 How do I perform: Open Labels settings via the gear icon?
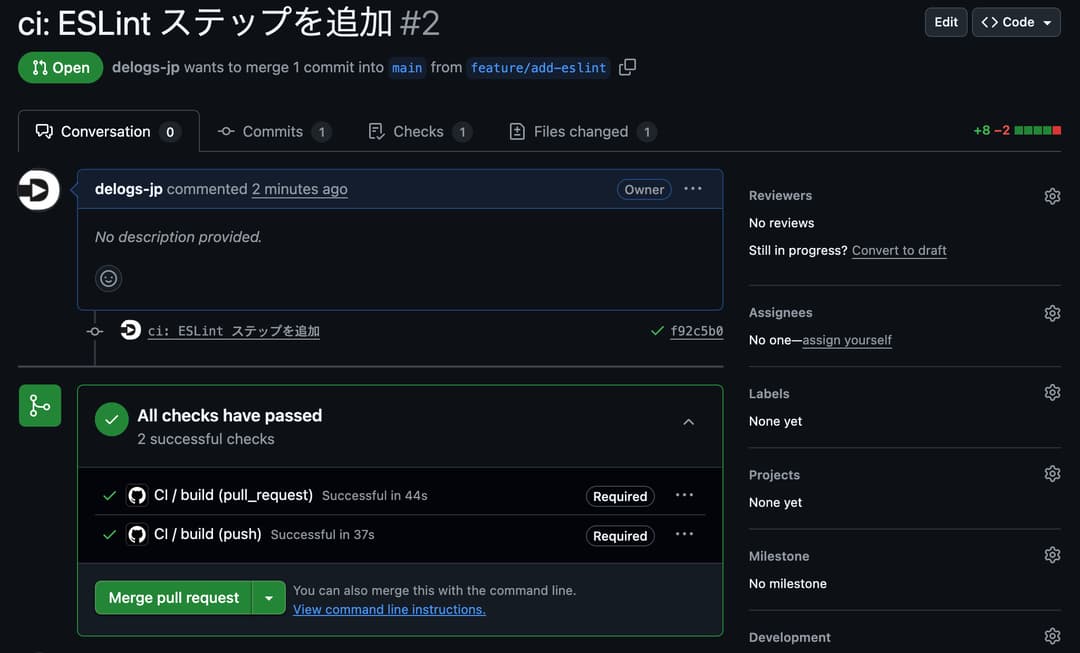click(x=1052, y=392)
